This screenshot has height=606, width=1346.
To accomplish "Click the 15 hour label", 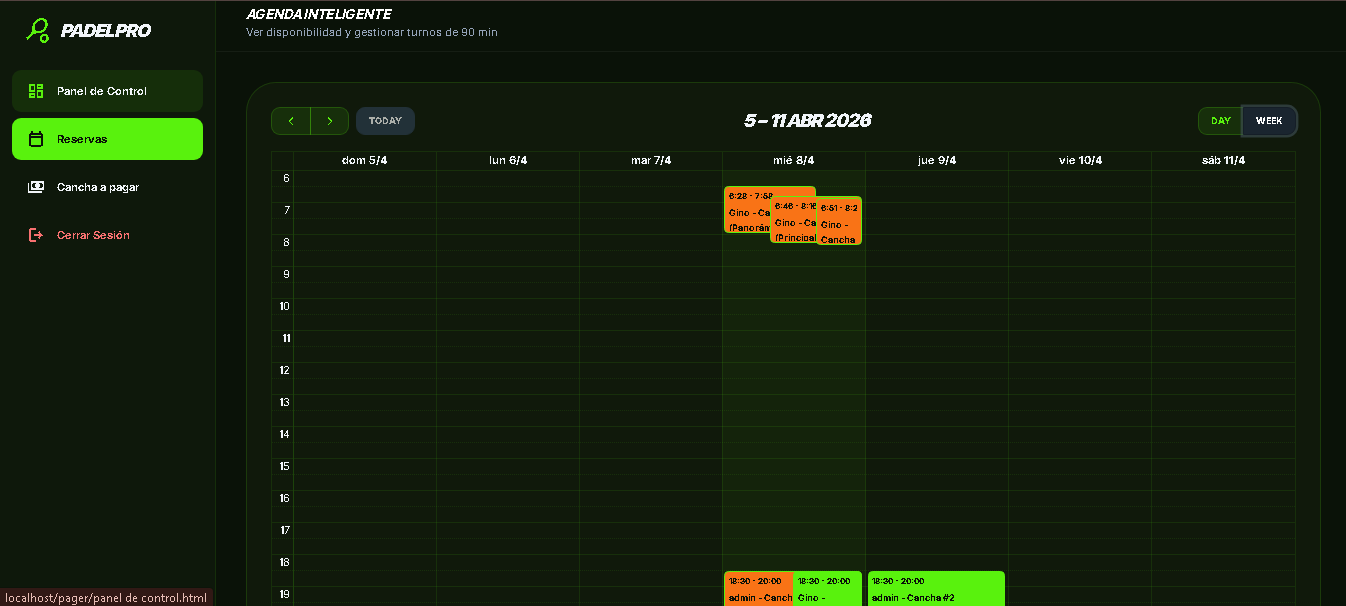I will point(285,466).
